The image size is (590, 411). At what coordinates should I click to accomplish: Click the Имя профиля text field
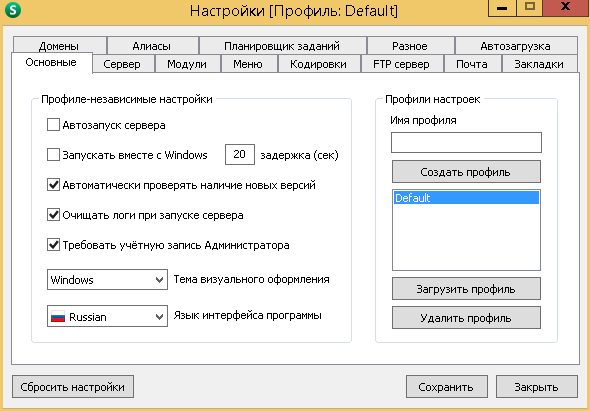(x=466, y=142)
